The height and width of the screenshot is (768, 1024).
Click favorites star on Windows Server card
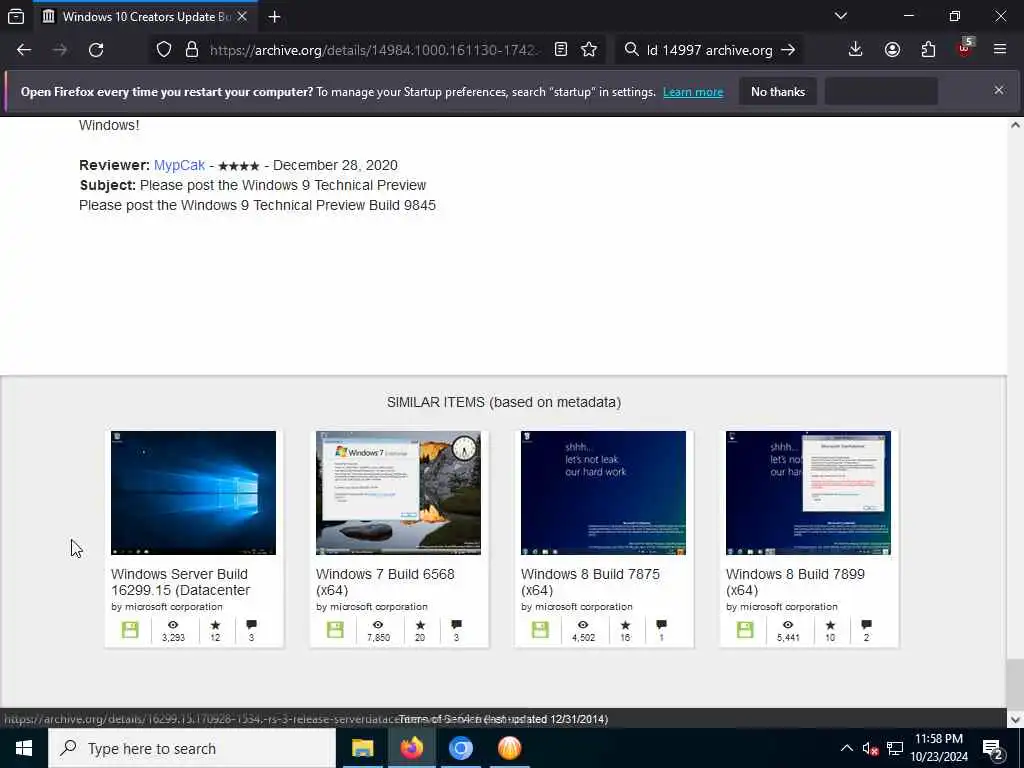pos(215,625)
